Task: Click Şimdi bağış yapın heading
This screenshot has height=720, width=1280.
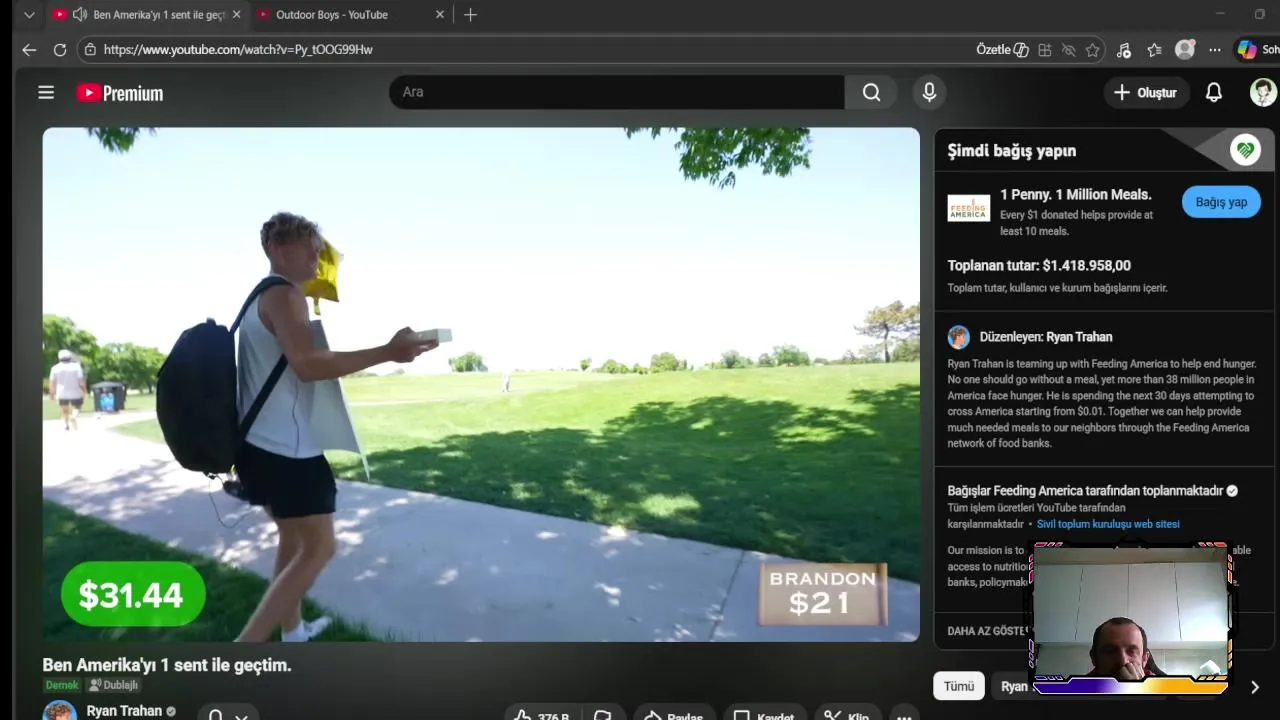Action: point(1012,151)
